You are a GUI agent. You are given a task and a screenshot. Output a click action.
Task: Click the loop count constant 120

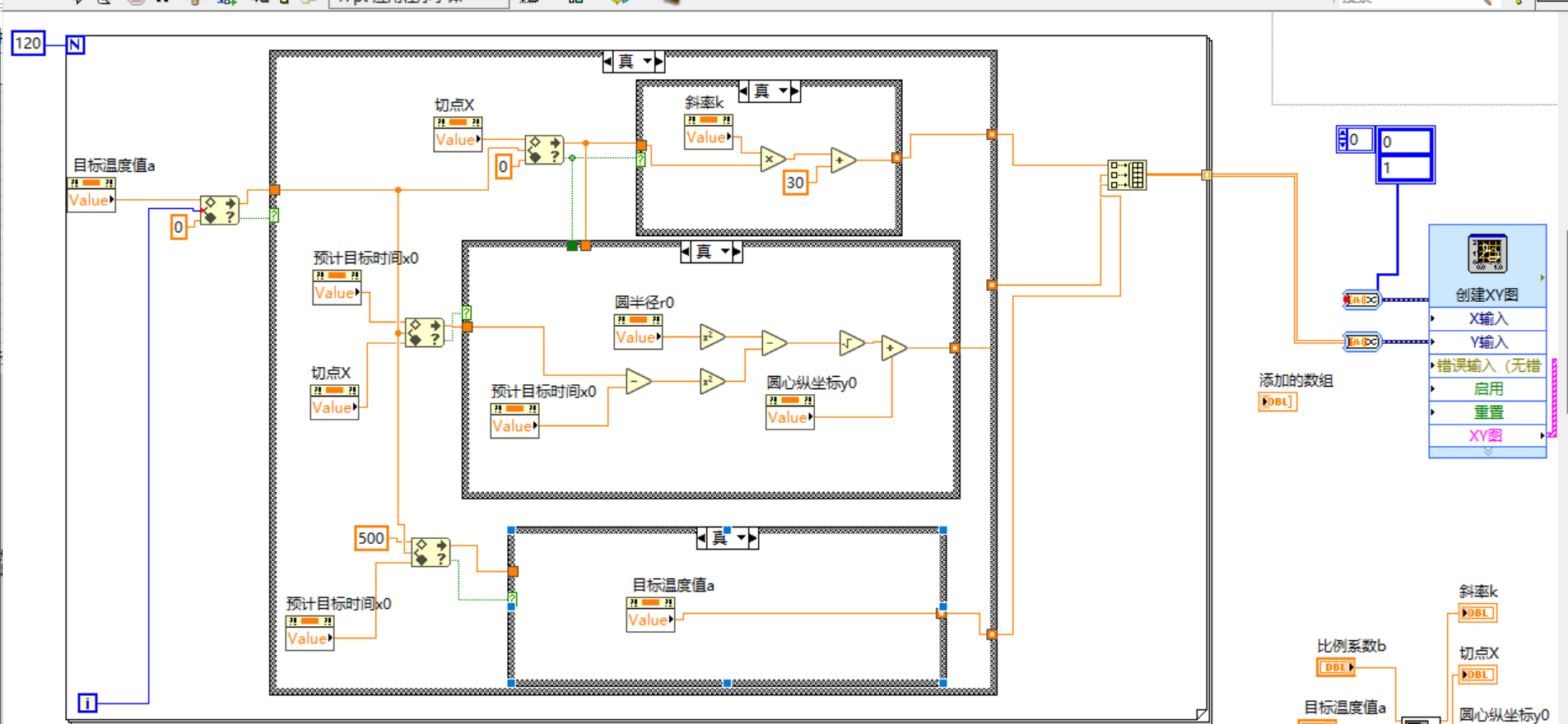[28, 43]
